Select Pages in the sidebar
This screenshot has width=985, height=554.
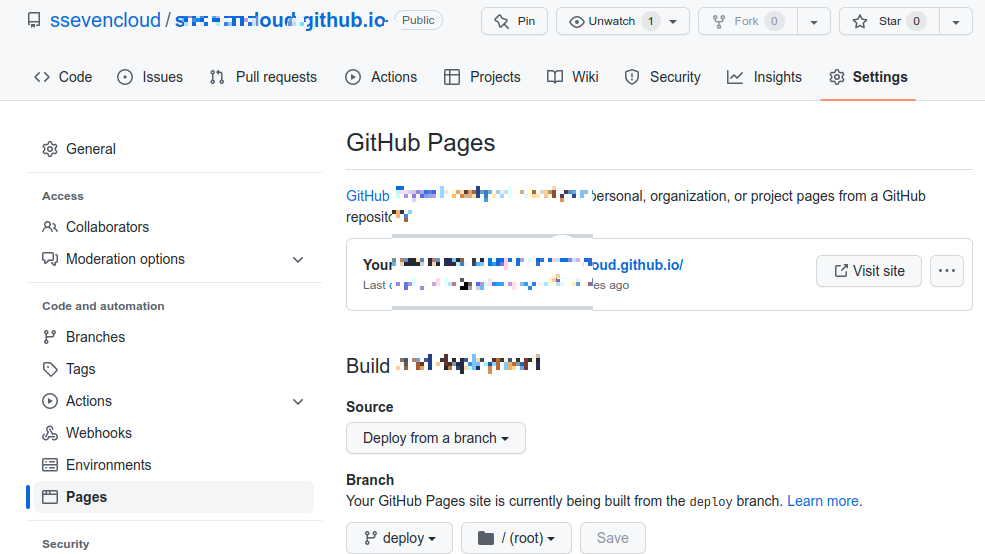174,497
